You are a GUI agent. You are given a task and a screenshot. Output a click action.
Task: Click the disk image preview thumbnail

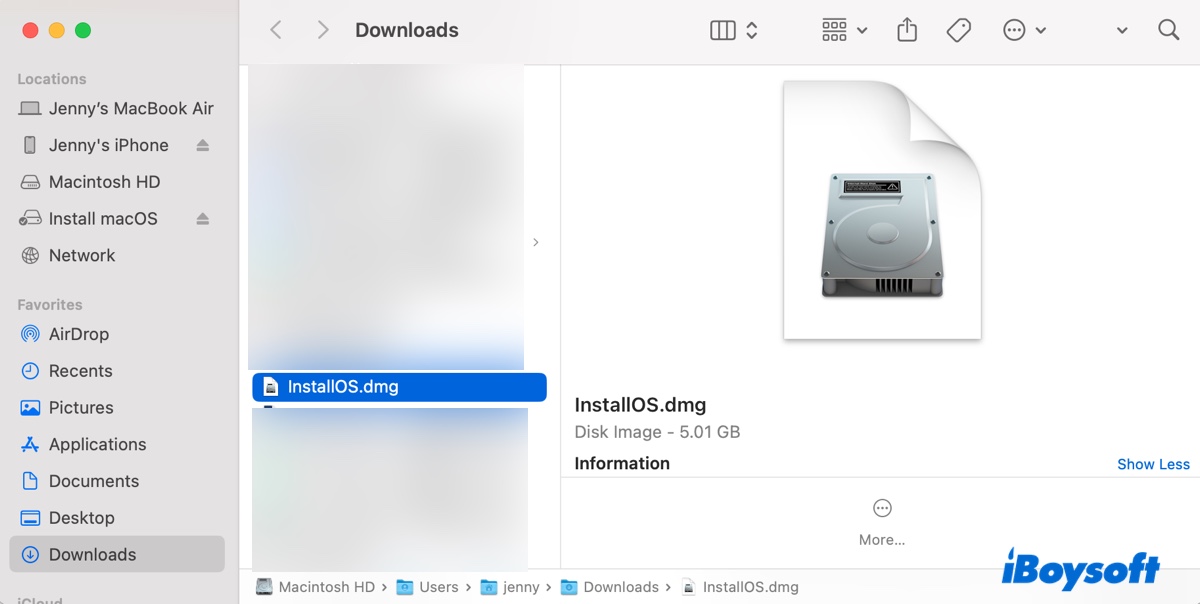click(x=881, y=212)
